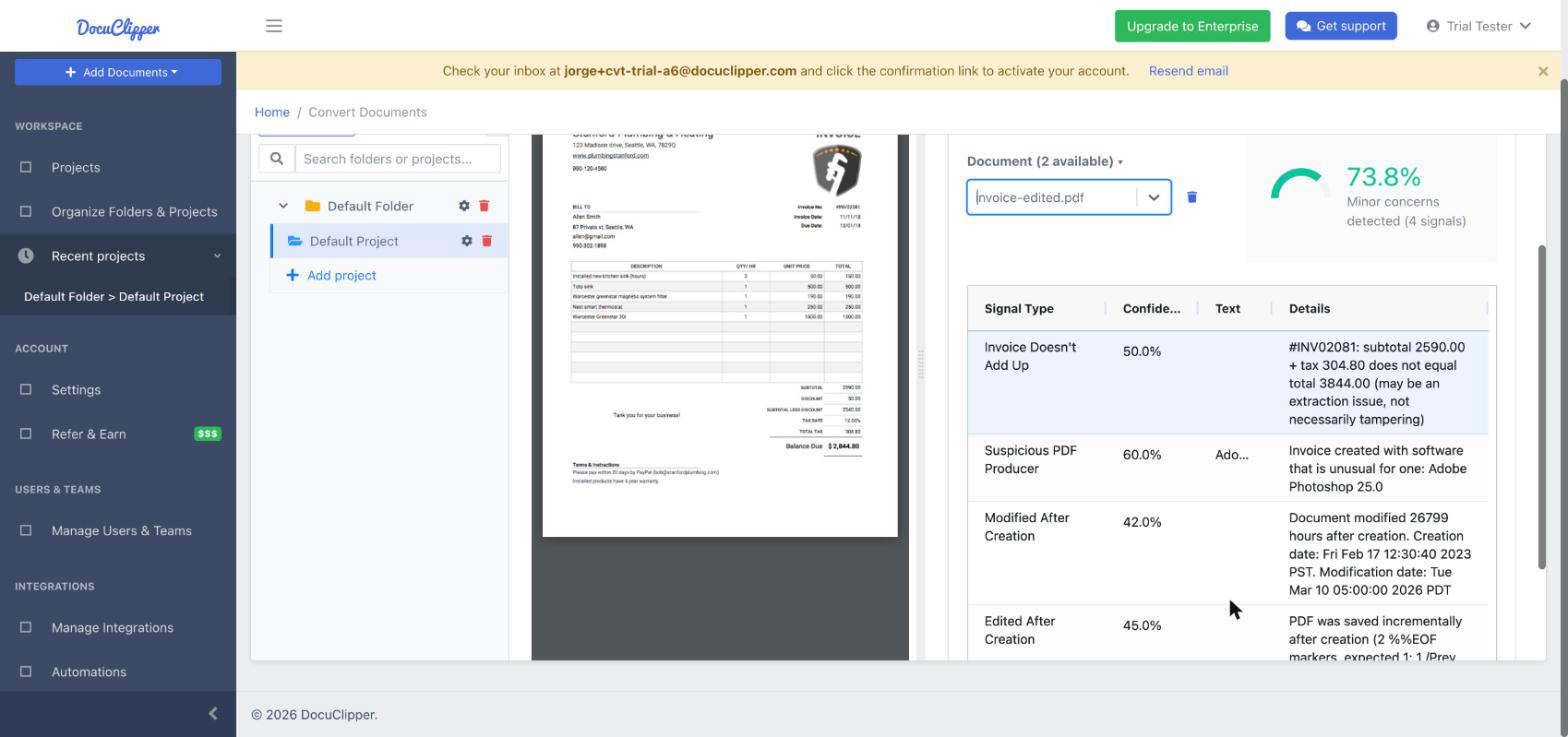Viewport: 1568px width, 737px height.
Task: Click Add project link
Action: 331,275
